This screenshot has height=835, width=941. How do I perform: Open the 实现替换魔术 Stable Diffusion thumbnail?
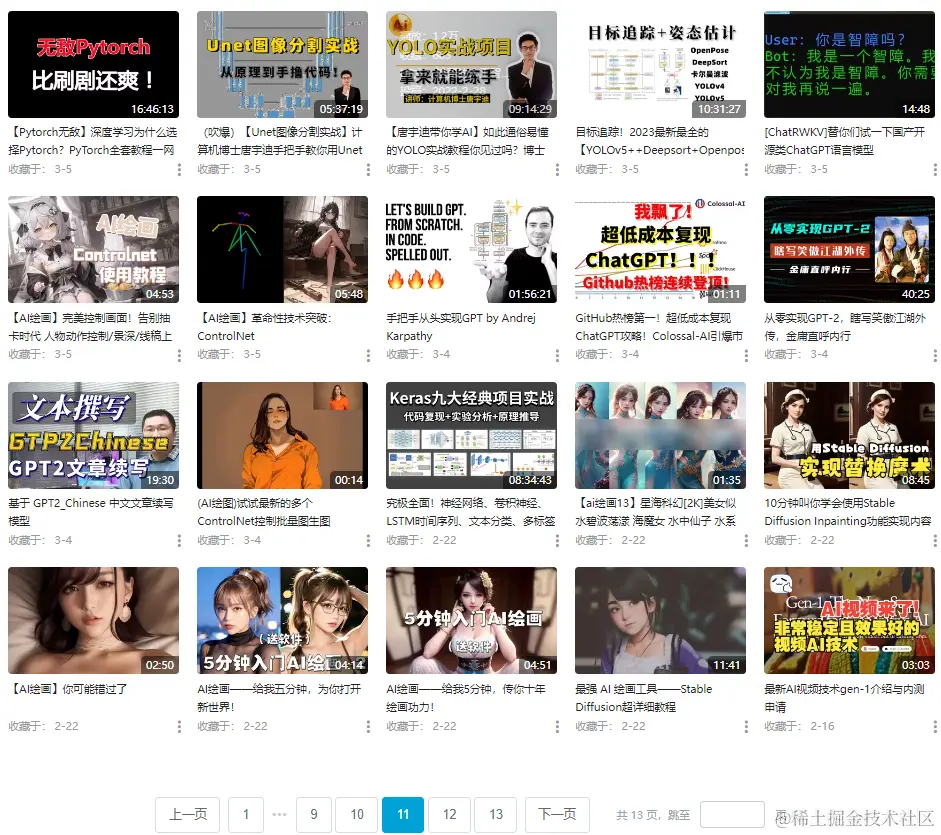849,435
